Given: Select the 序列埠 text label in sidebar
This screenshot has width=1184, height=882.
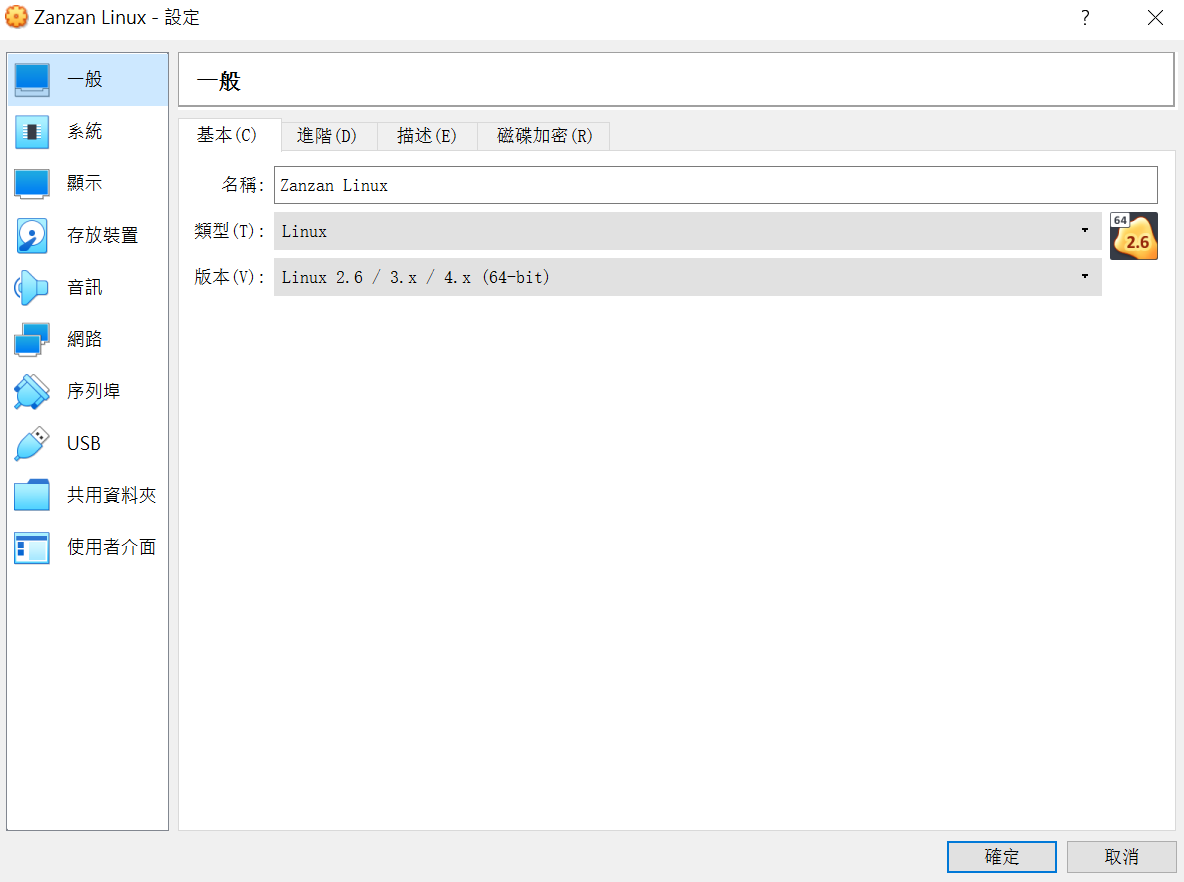Looking at the screenshot, I should pyautogui.click(x=94, y=391).
